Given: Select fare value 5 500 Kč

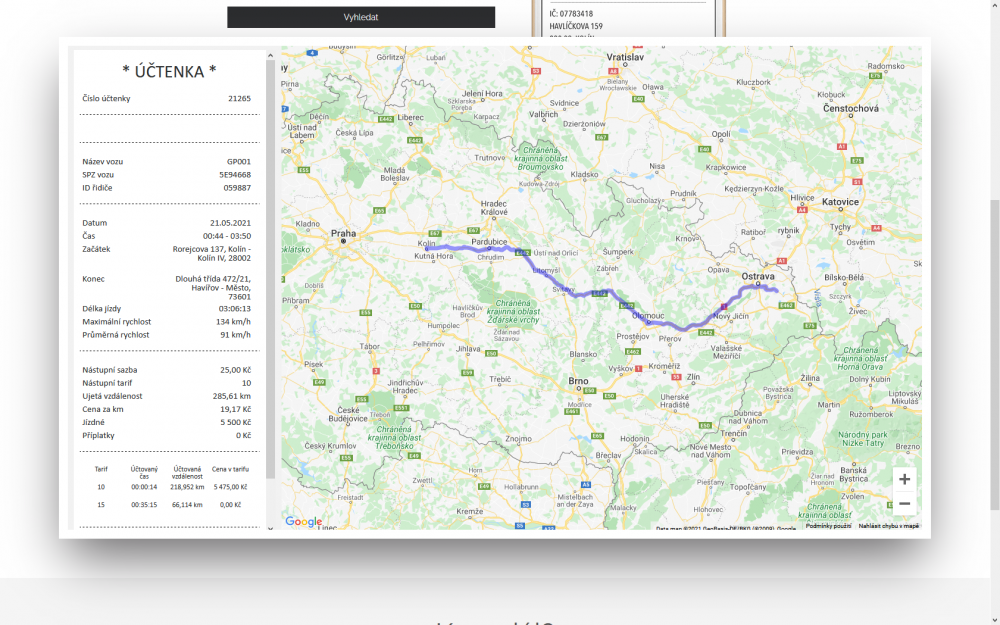Looking at the screenshot, I should (235, 422).
